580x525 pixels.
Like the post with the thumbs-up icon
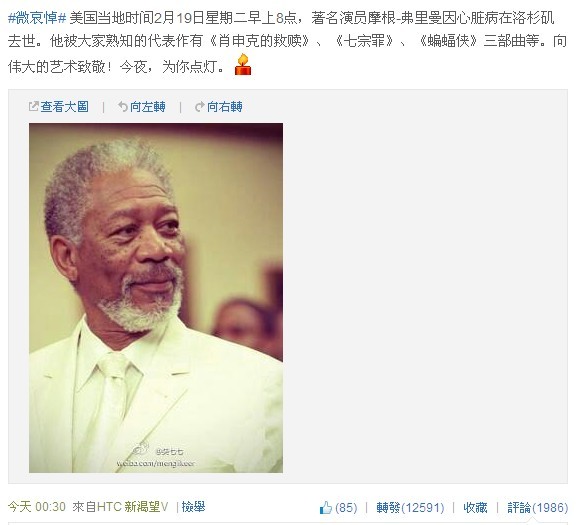[326, 507]
